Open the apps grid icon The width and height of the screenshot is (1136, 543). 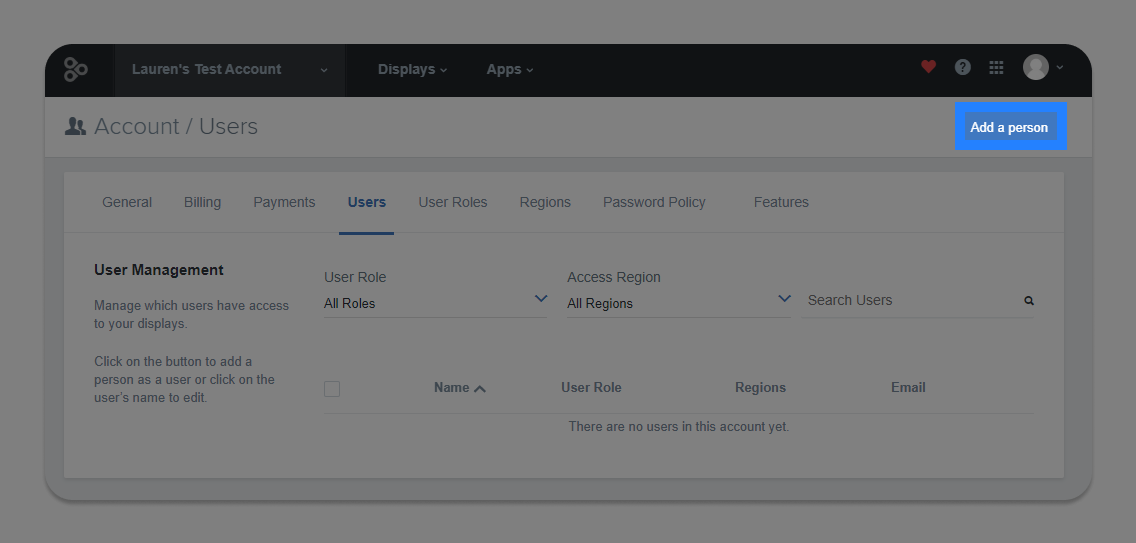(996, 67)
